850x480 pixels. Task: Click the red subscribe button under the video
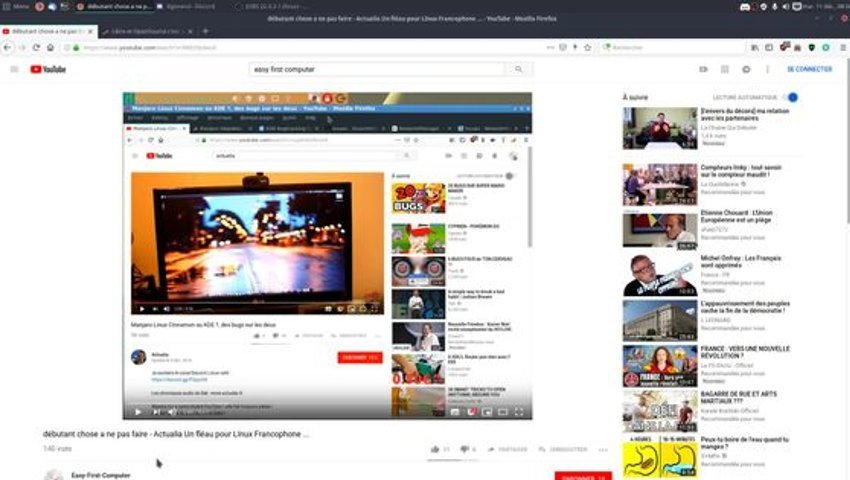point(583,476)
